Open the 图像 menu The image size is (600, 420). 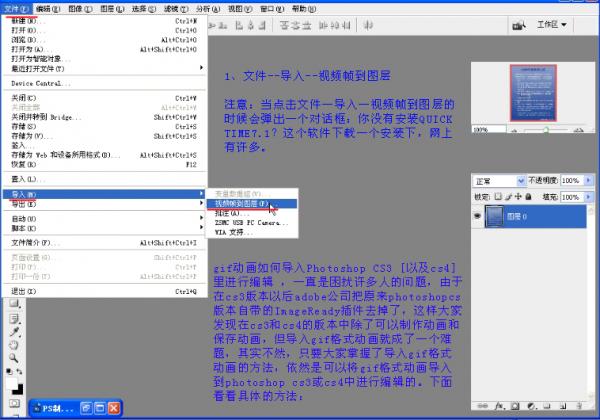(80, 8)
